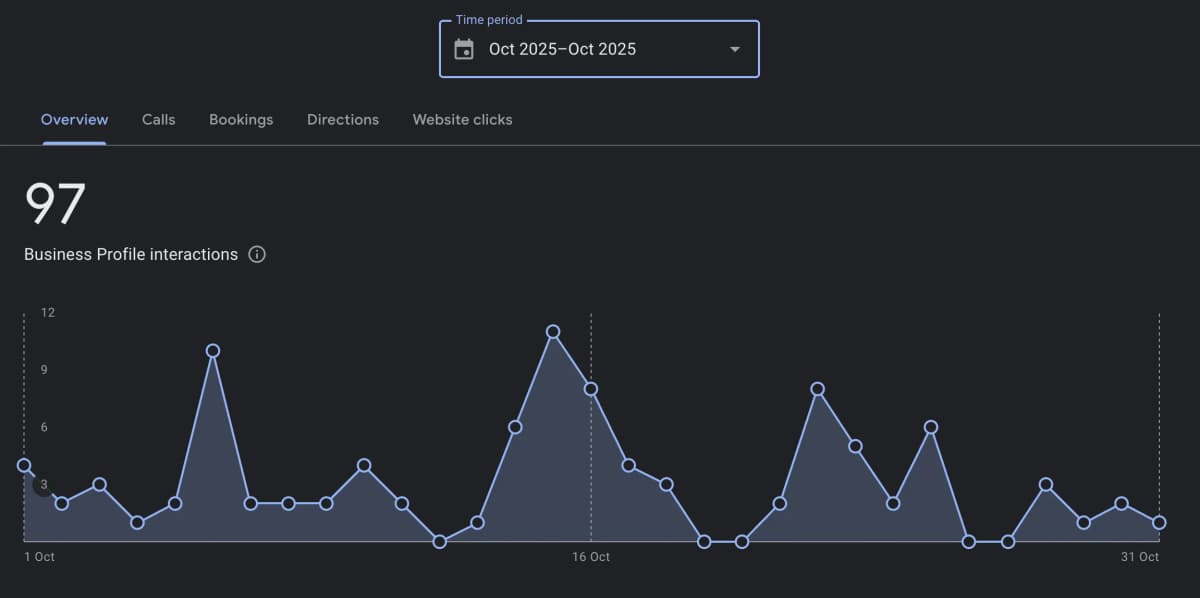Viewport: 1200px width, 598px height.
Task: Click the early-October spike data point
Action: coord(213,349)
